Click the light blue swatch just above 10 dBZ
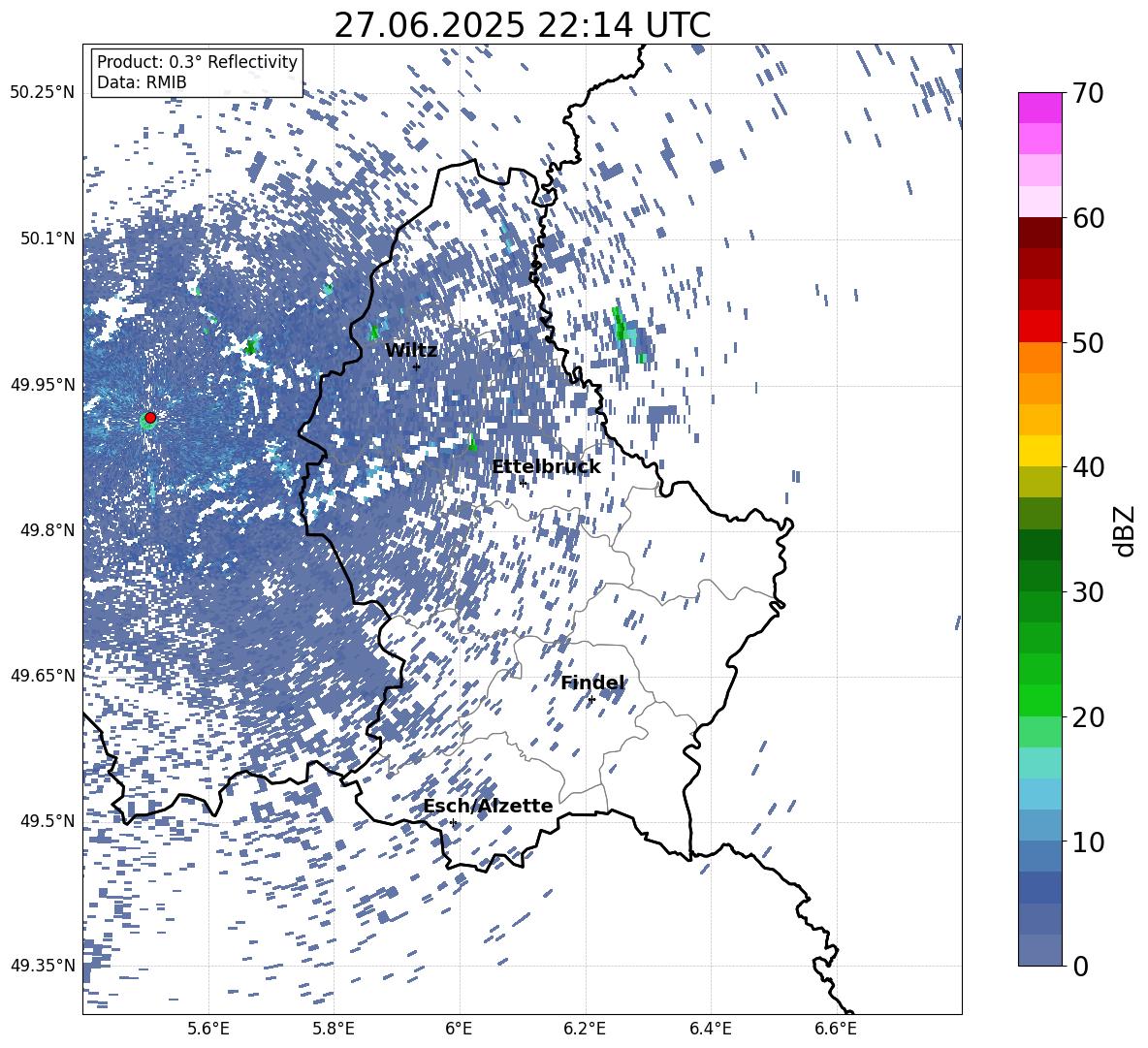Image resolution: width=1148 pixels, height=1048 pixels. 1040,825
